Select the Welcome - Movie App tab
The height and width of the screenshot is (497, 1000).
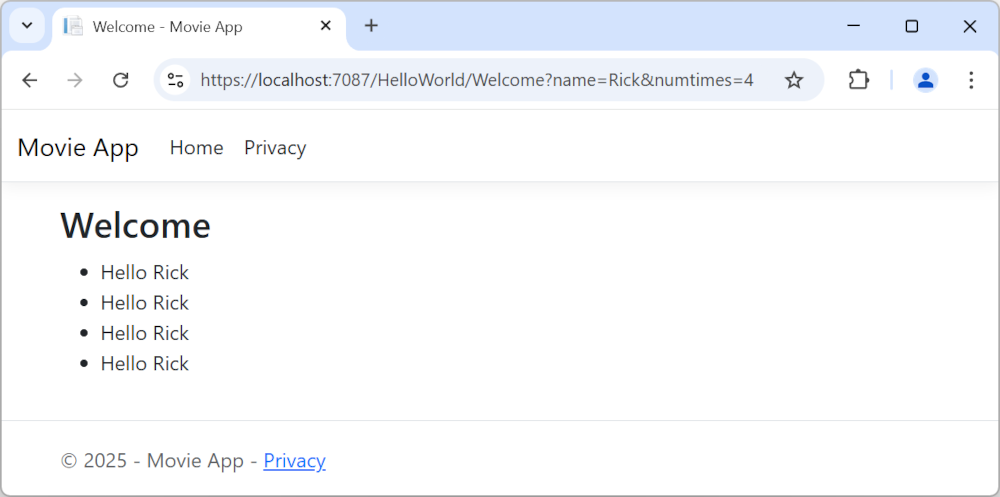coord(180,27)
